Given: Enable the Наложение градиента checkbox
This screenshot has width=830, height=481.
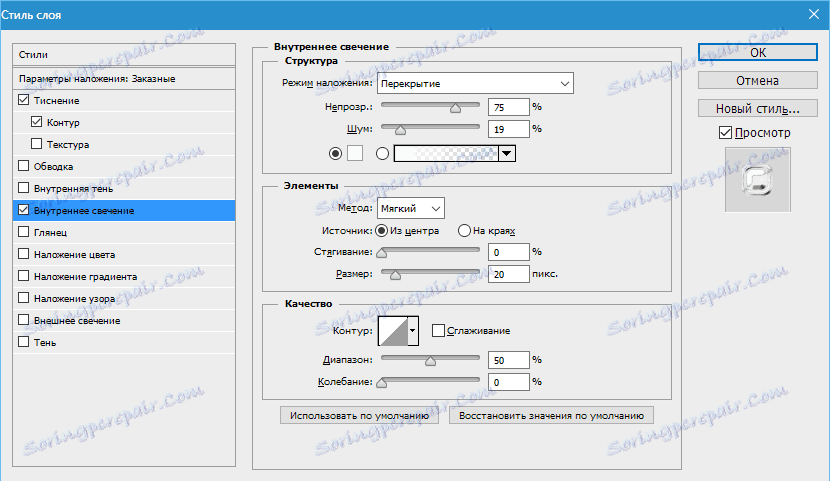Looking at the screenshot, I should [23, 276].
